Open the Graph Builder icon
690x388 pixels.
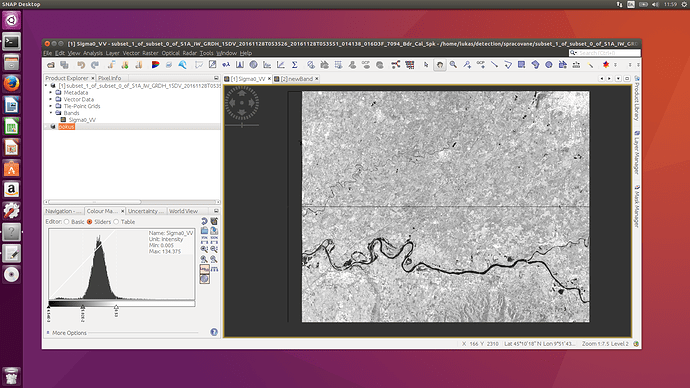(396, 65)
